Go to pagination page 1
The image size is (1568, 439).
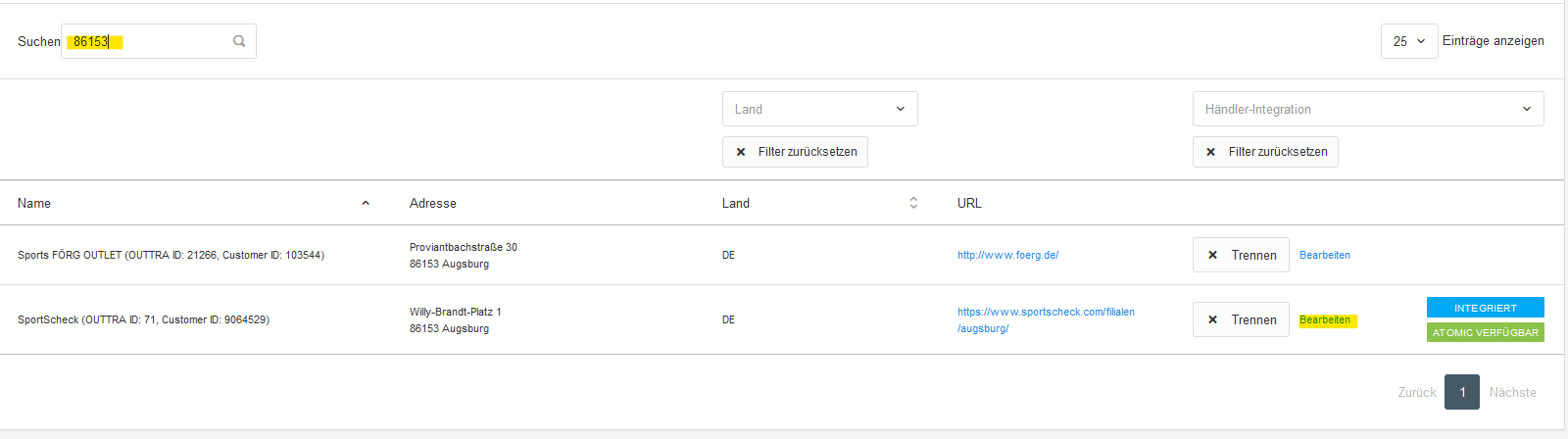point(1462,392)
